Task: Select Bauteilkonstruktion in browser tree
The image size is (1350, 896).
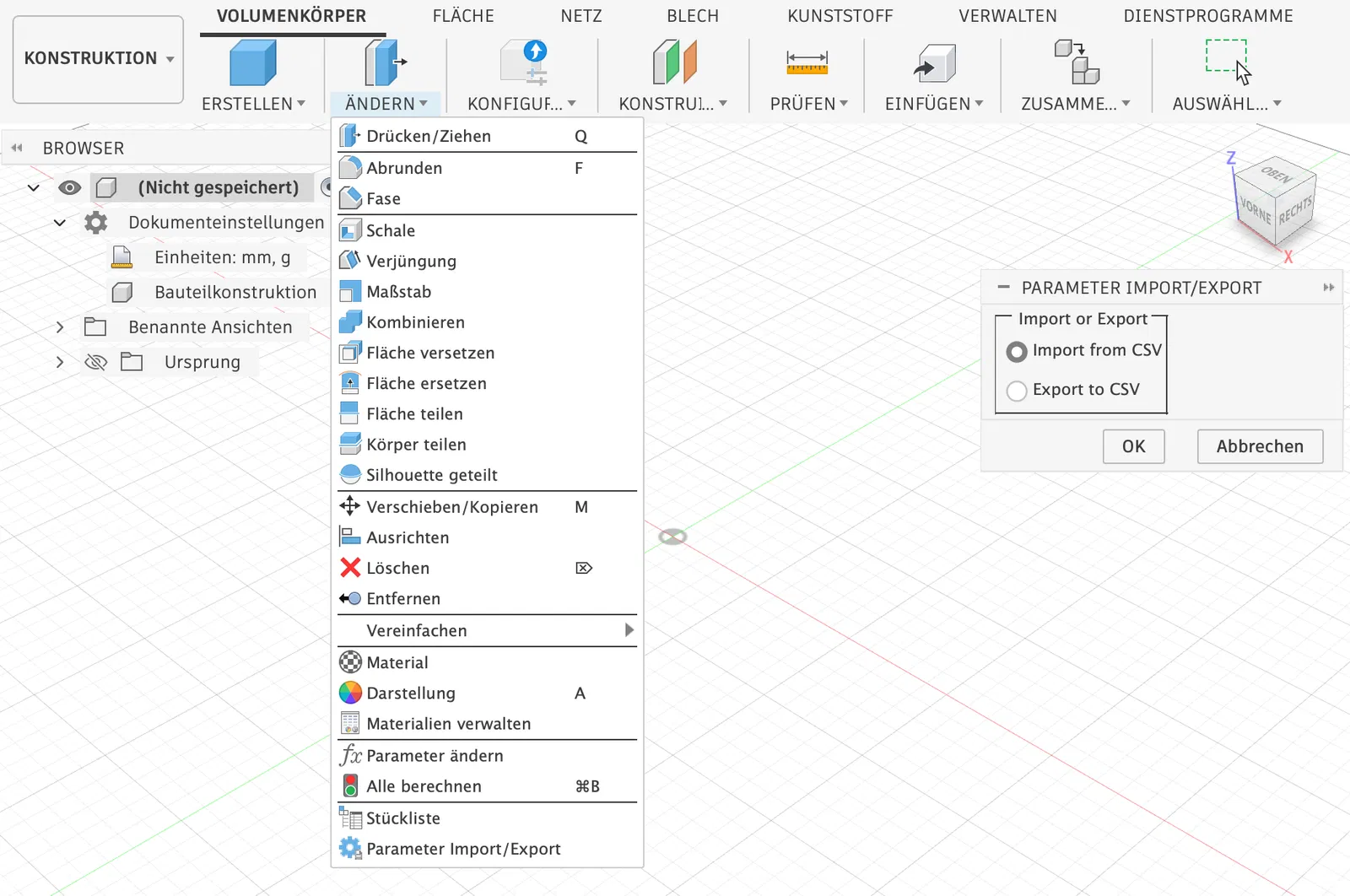Action: pos(235,292)
